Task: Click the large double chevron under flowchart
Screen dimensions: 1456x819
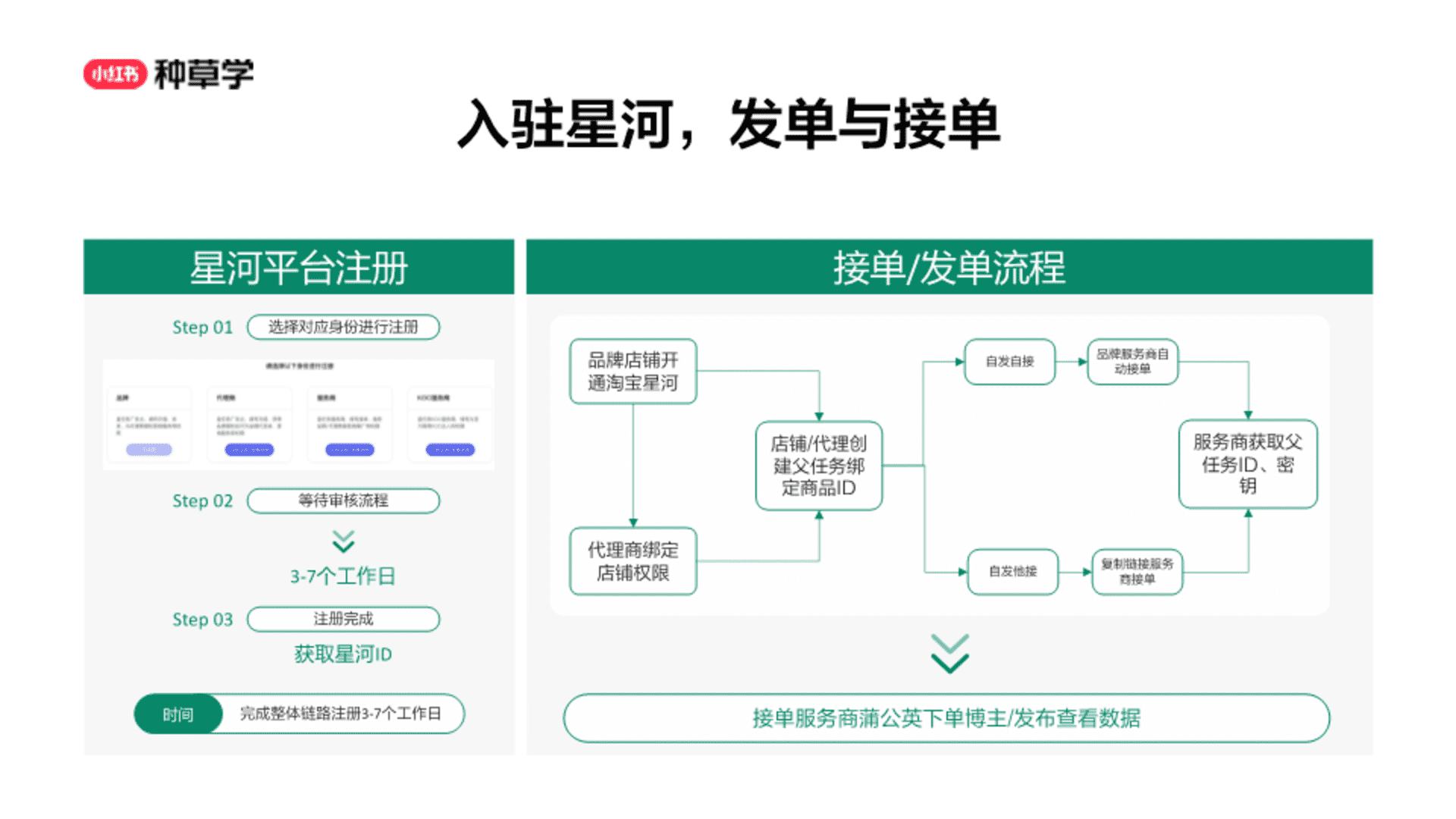Action: click(949, 654)
